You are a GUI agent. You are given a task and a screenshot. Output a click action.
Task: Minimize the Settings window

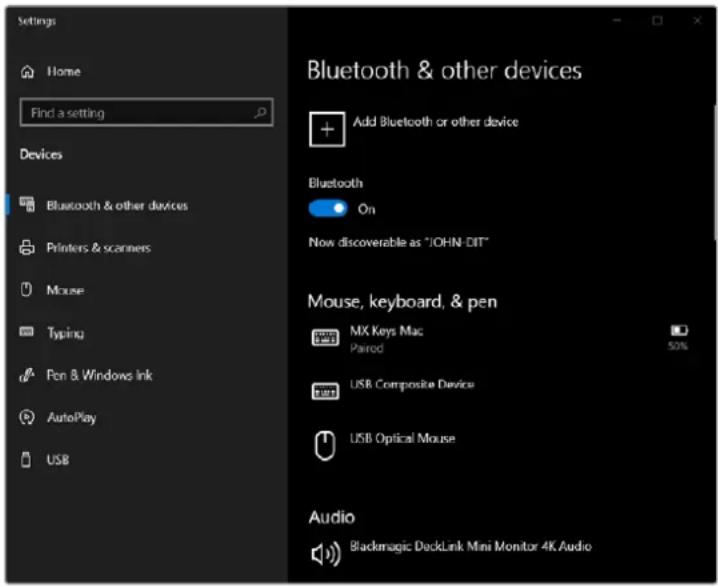617,21
